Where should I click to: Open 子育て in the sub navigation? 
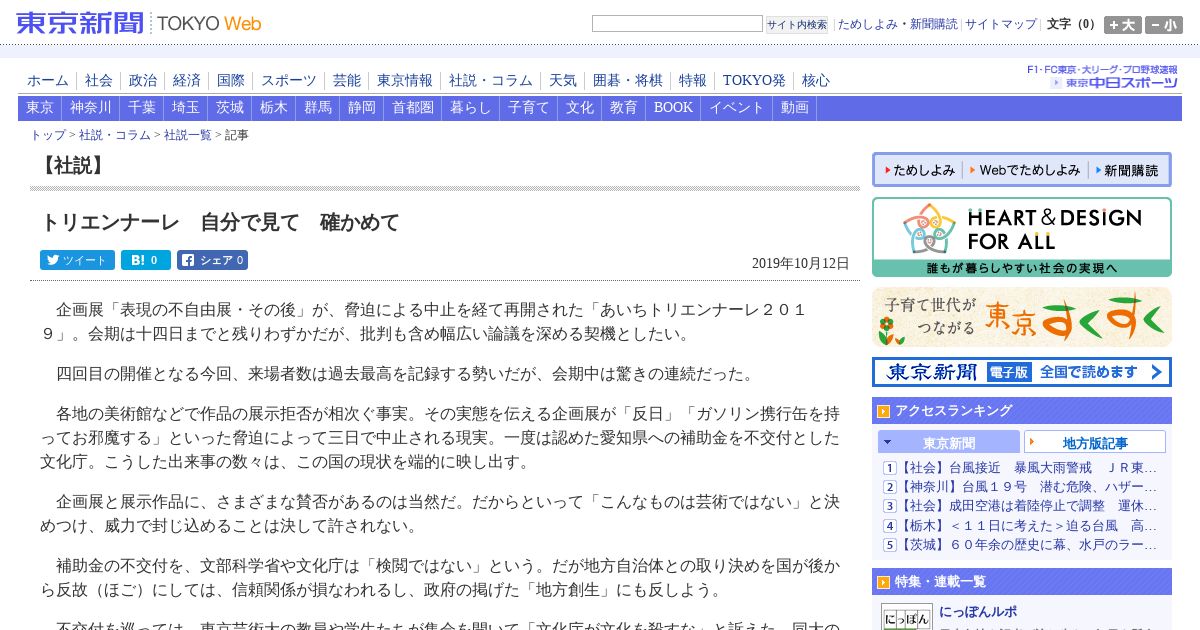[529, 108]
